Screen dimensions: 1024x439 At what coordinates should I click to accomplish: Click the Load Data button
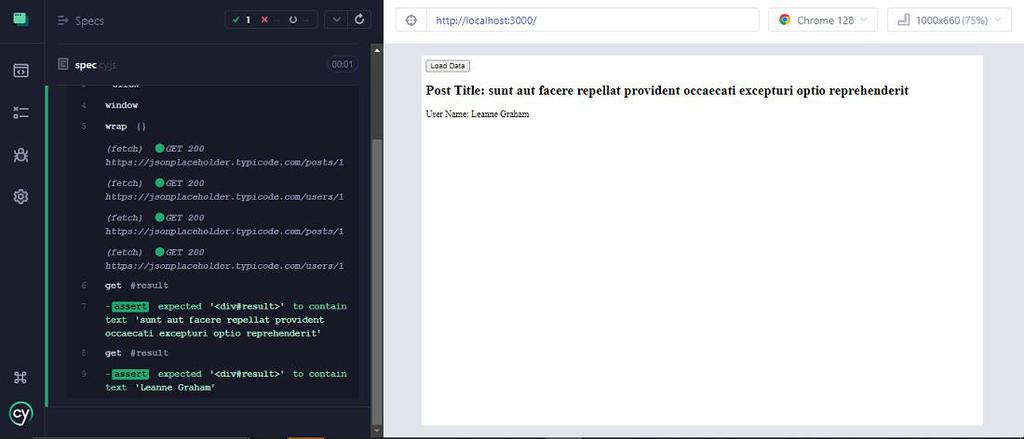click(x=447, y=66)
